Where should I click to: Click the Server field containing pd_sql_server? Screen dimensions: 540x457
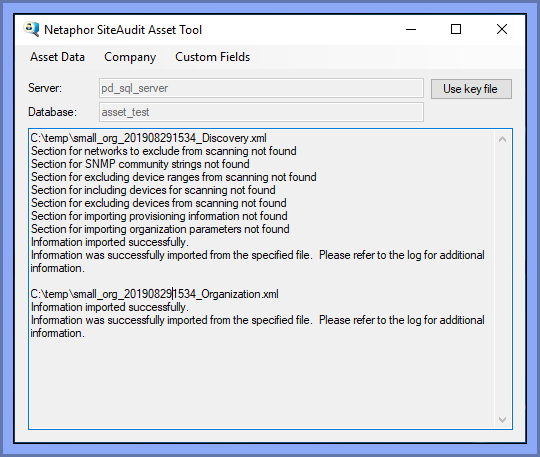pyautogui.click(x=261, y=88)
